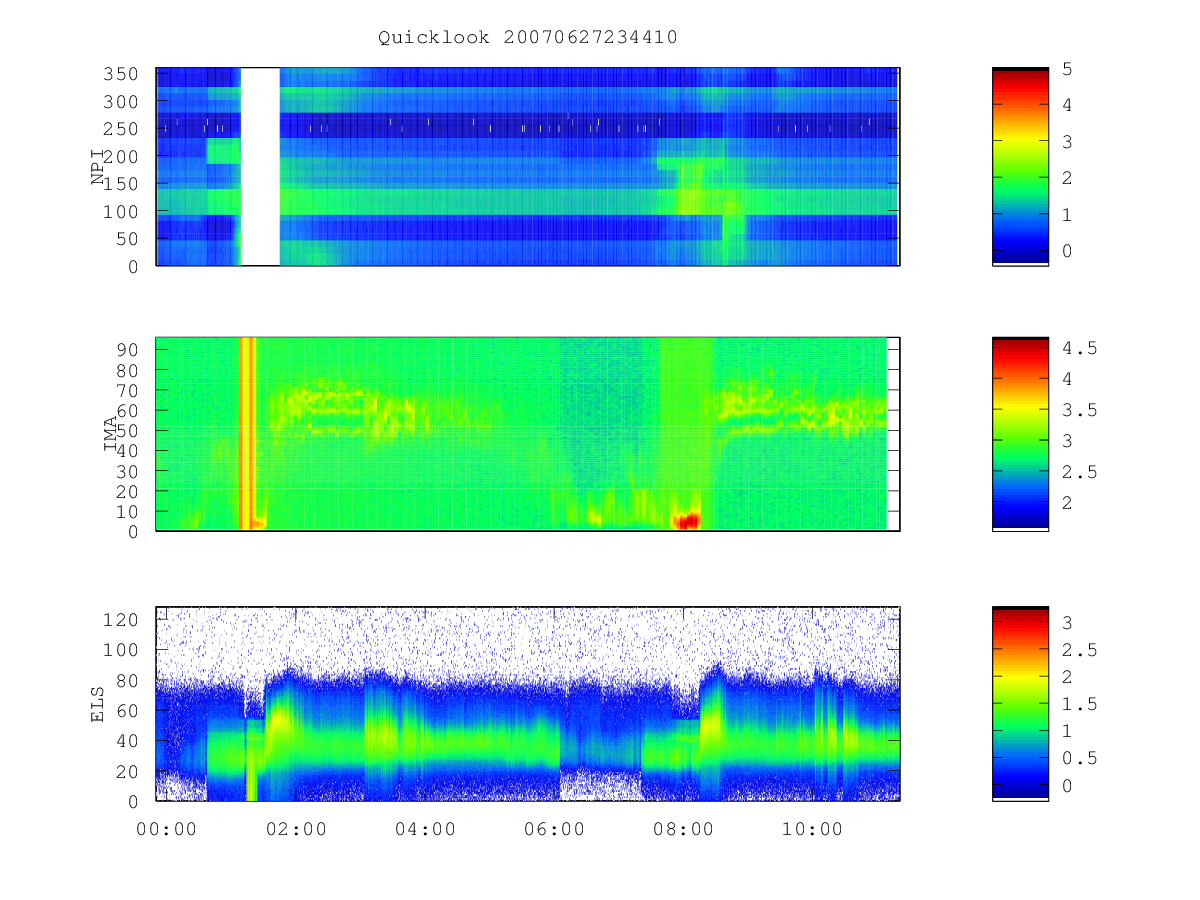Image resolution: width=1200 pixels, height=900 pixels.
Task: Click the NPI spectrogram panel
Action: pos(528,167)
